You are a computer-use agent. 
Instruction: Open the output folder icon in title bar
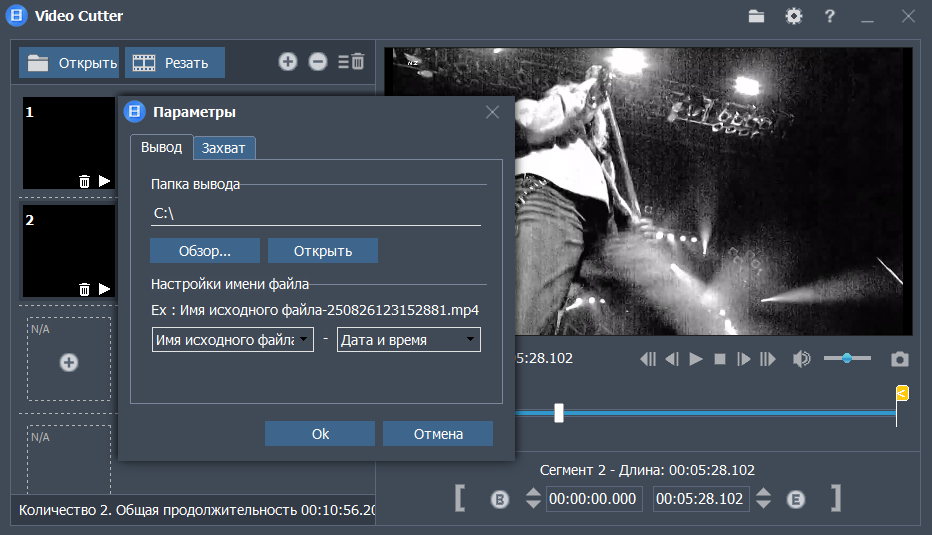point(756,16)
